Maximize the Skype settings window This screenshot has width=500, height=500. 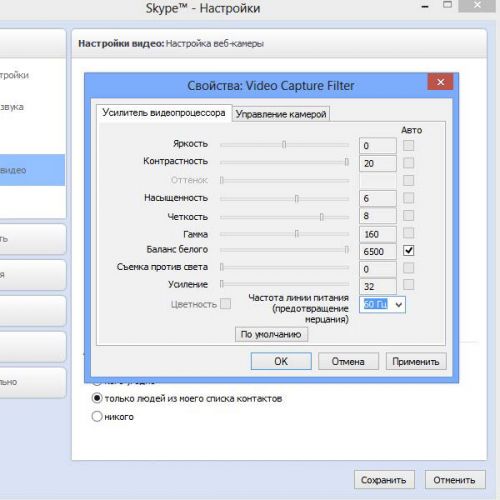[447, 5]
